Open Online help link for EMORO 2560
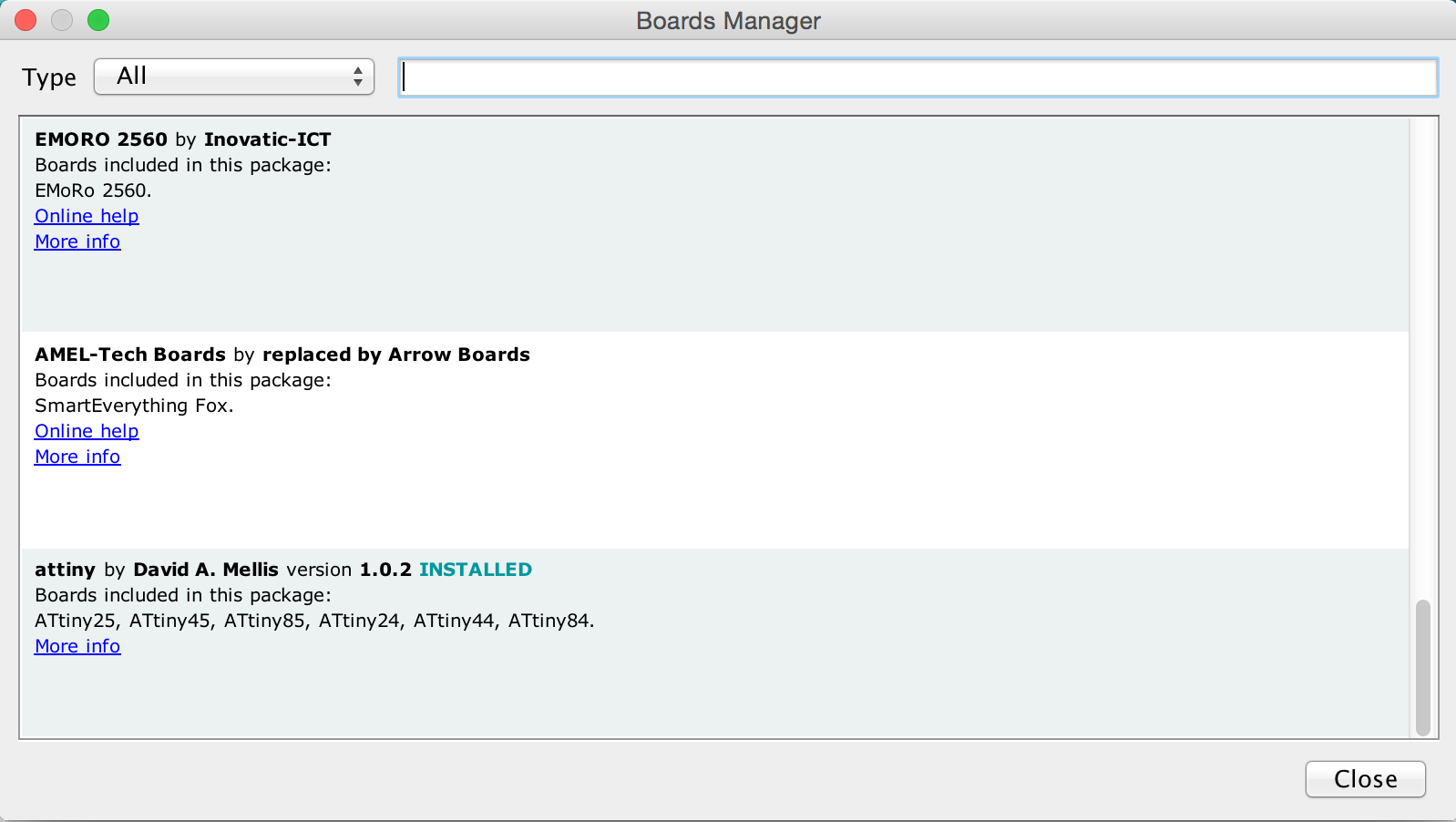Screen dimensions: 1456x822 pyautogui.click(x=87, y=216)
